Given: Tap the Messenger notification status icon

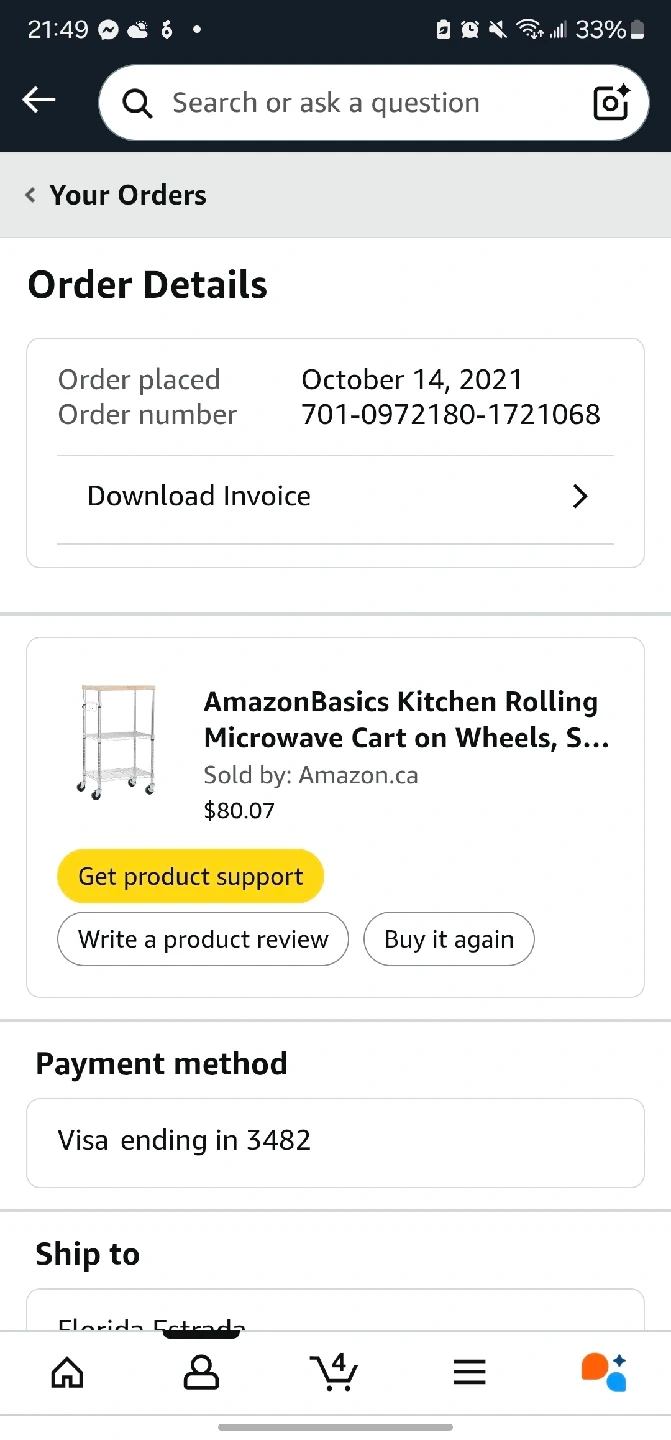Looking at the screenshot, I should [x=108, y=30].
